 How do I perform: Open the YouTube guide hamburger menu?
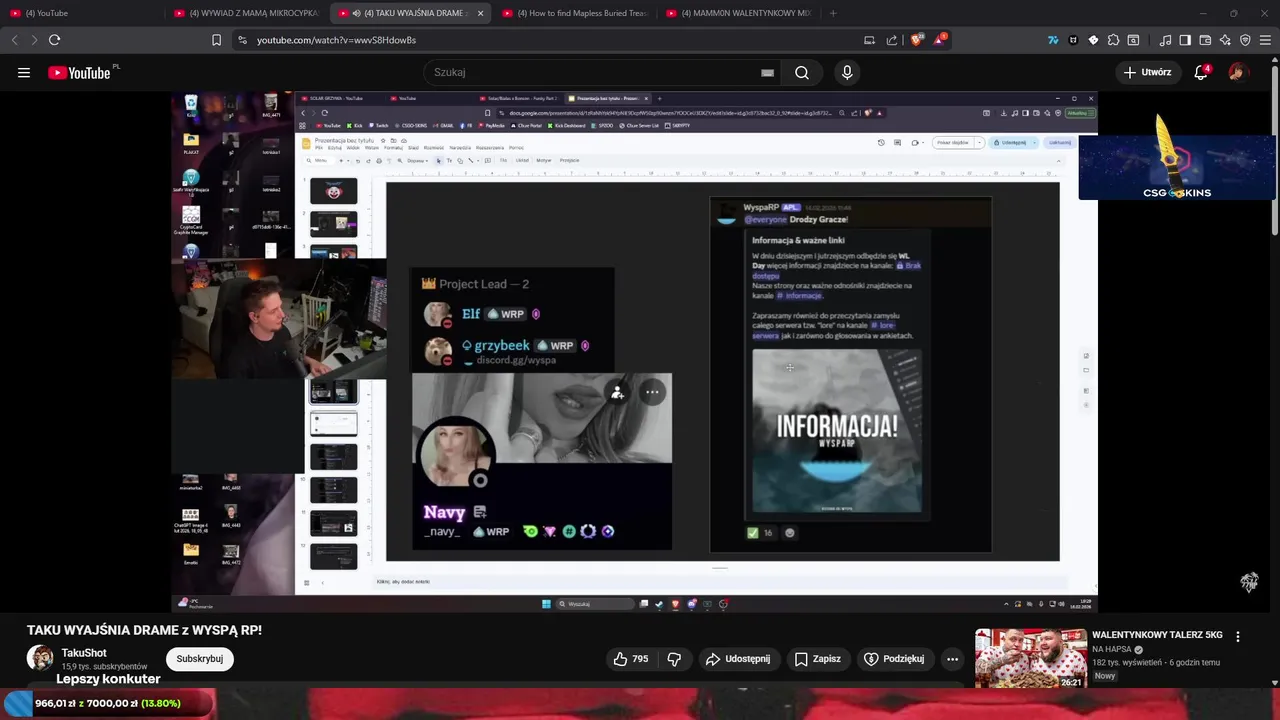pyautogui.click(x=24, y=72)
